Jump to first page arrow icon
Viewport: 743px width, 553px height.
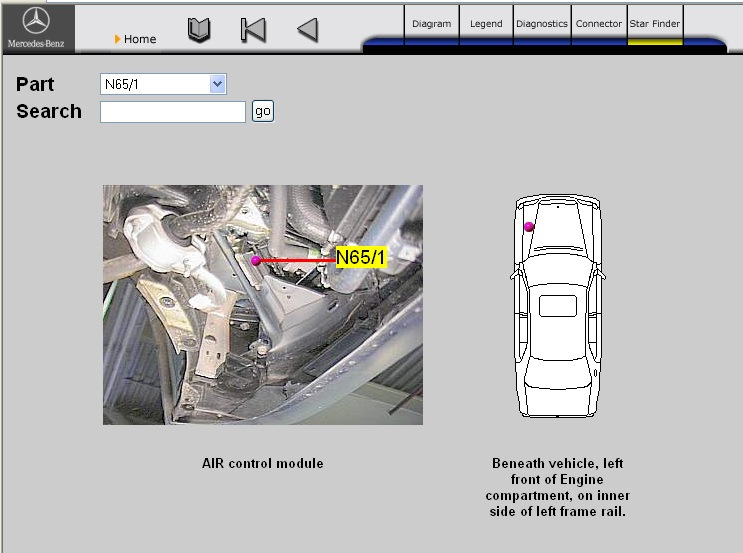tap(253, 30)
